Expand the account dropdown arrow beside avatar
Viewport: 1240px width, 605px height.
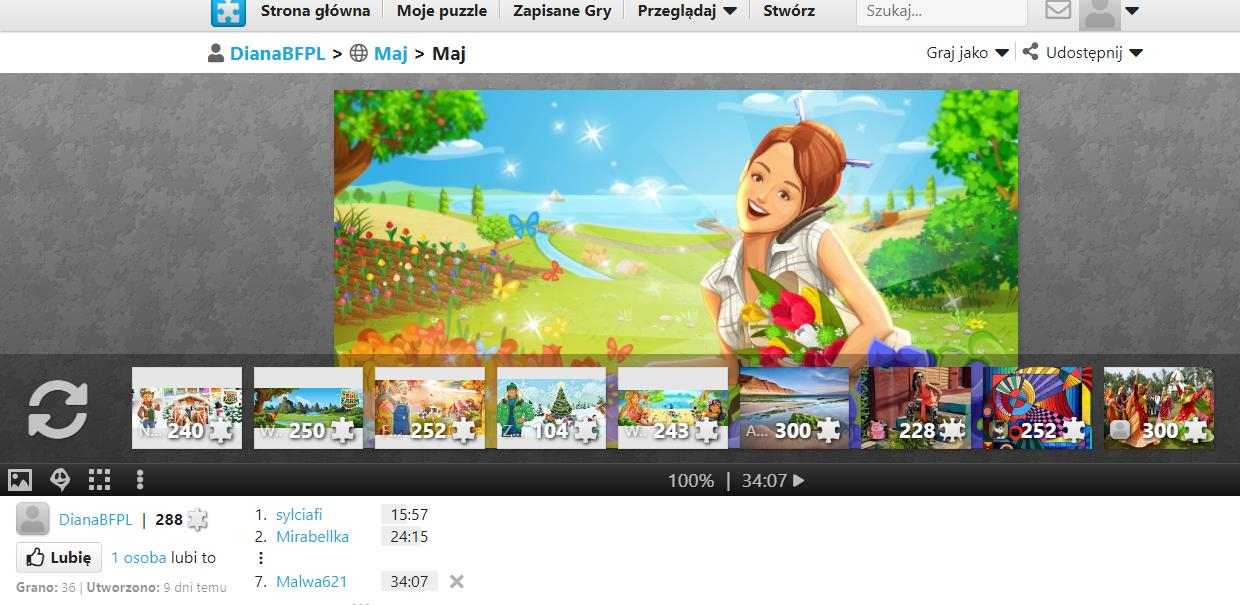1132,12
